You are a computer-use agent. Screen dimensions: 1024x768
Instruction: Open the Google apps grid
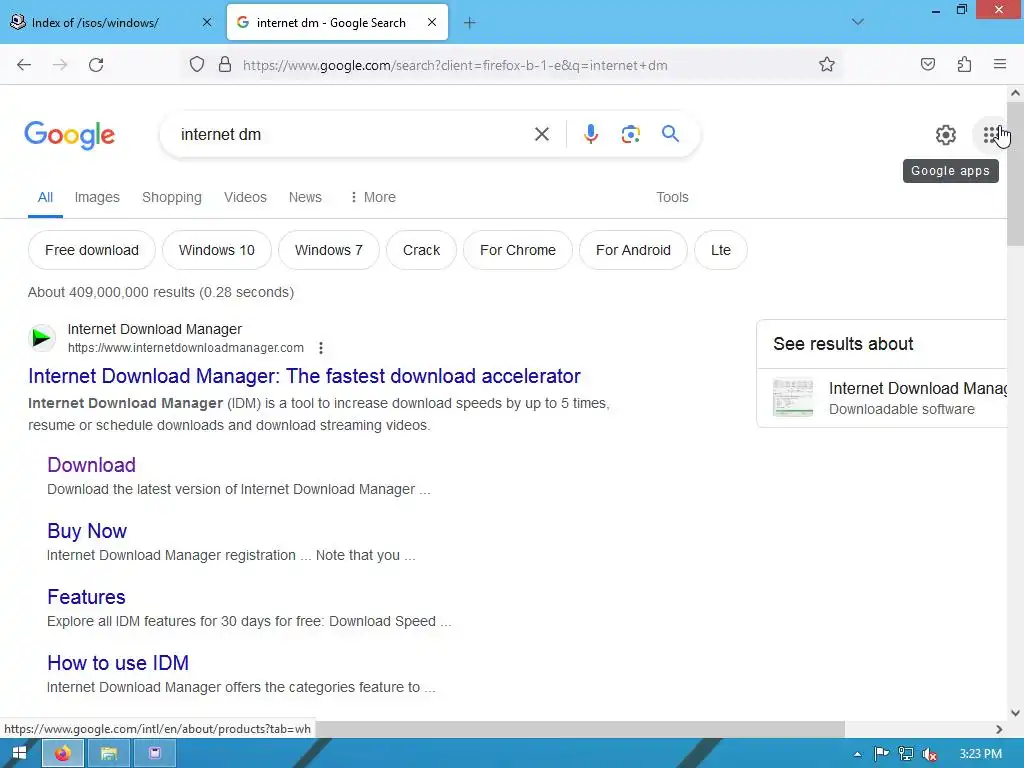tap(991, 135)
